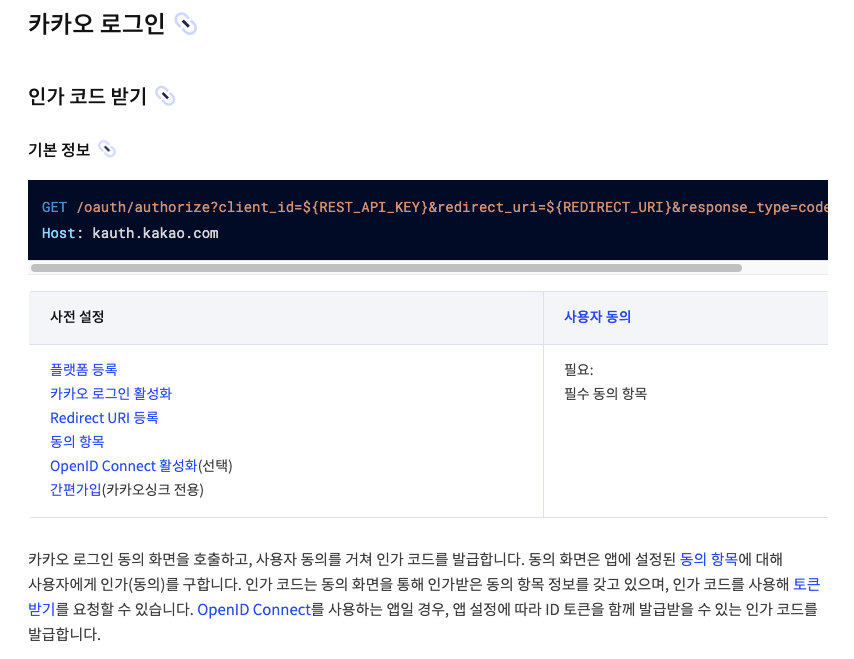Click the (카카오싱크 전용) text
Screen dimensions: 854x659
[x=153, y=490]
